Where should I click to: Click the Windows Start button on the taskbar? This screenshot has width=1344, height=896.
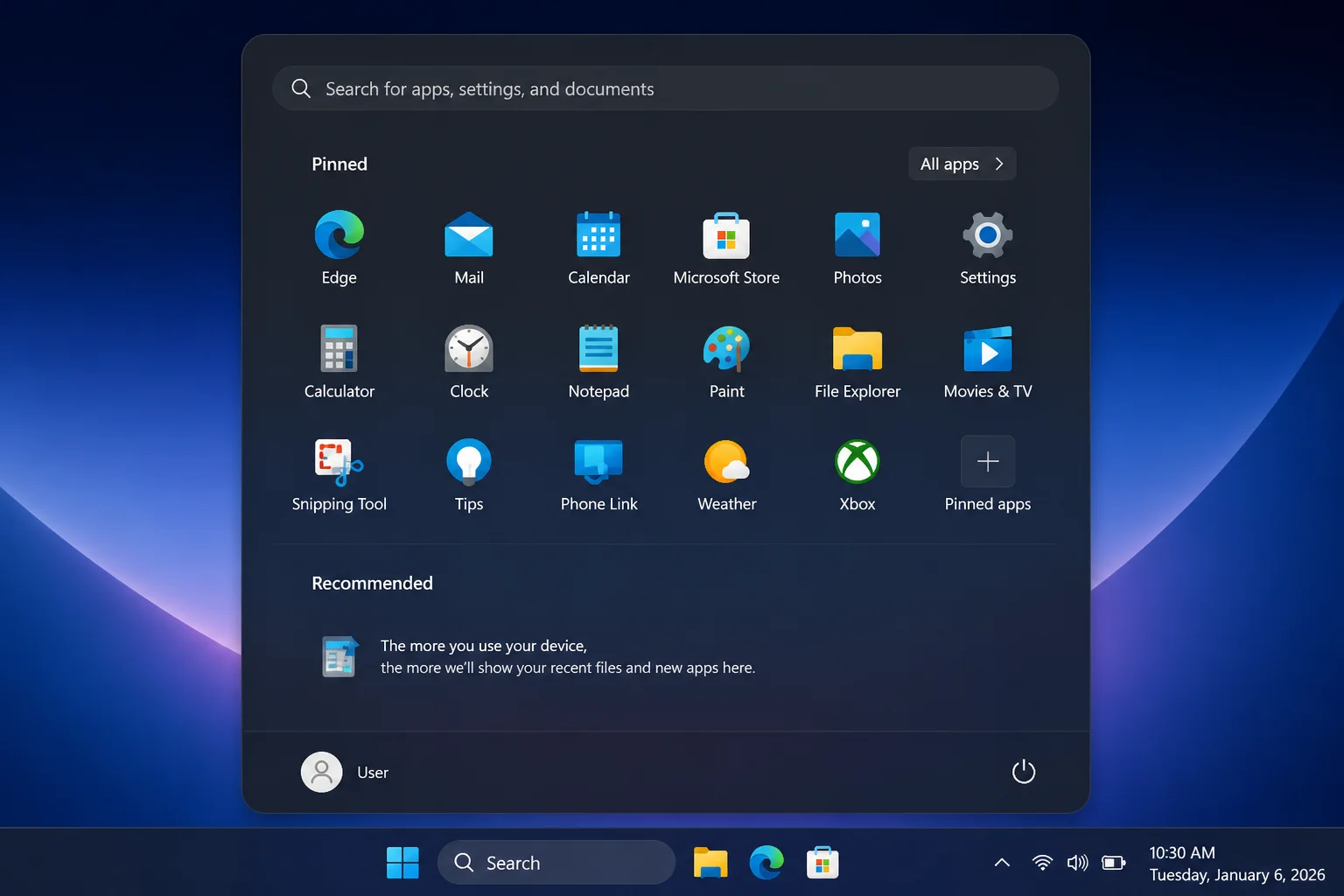coord(402,863)
